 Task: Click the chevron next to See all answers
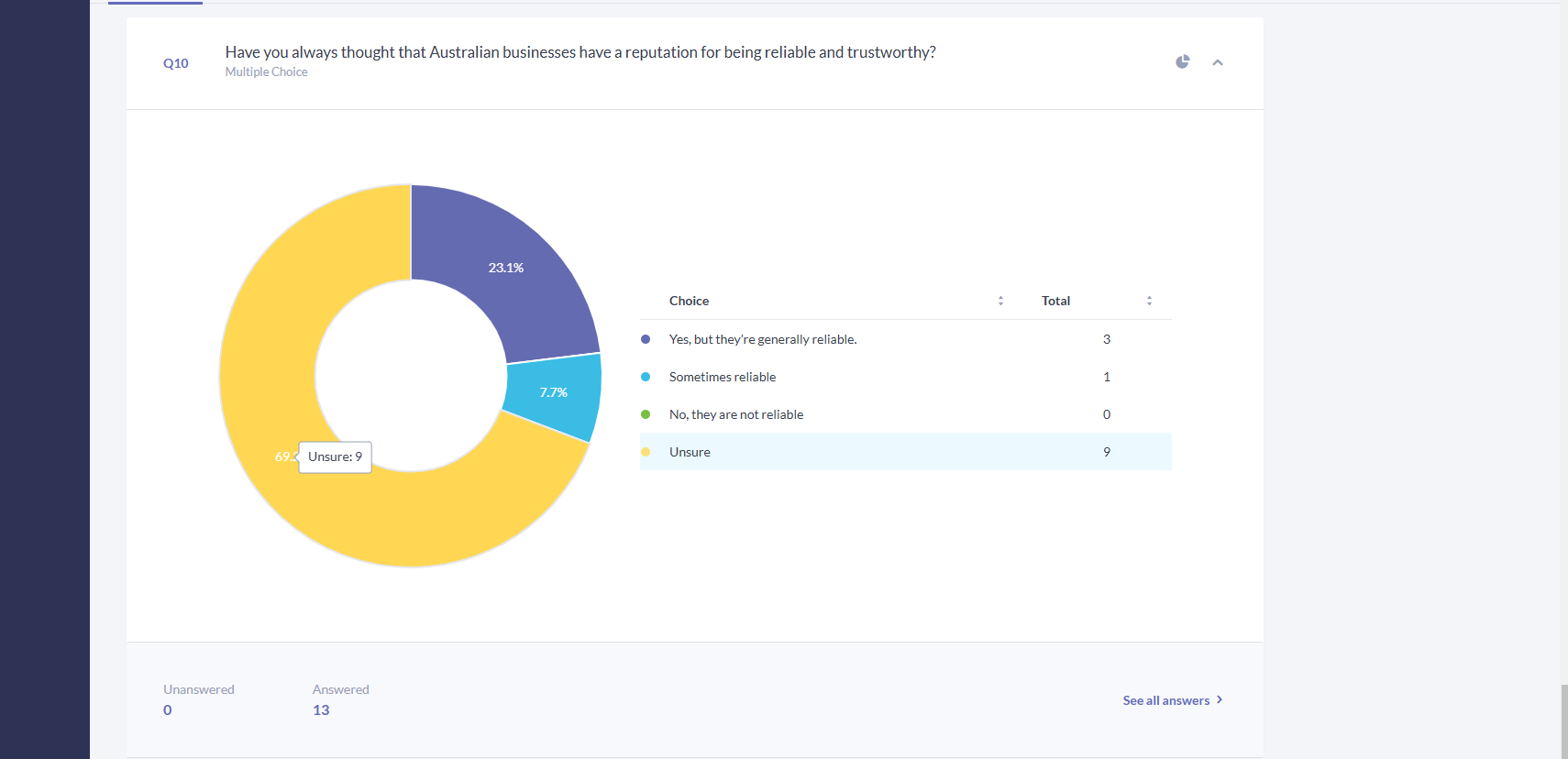1219,699
